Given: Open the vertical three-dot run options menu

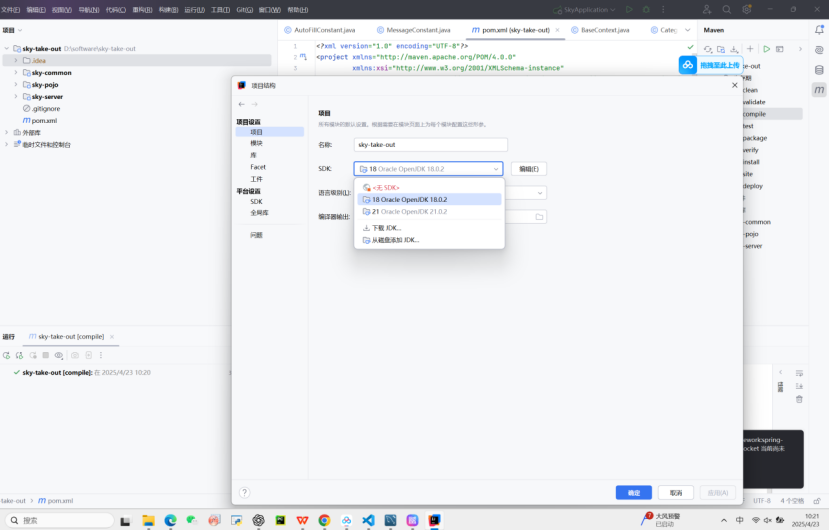Looking at the screenshot, I should pos(663,10).
